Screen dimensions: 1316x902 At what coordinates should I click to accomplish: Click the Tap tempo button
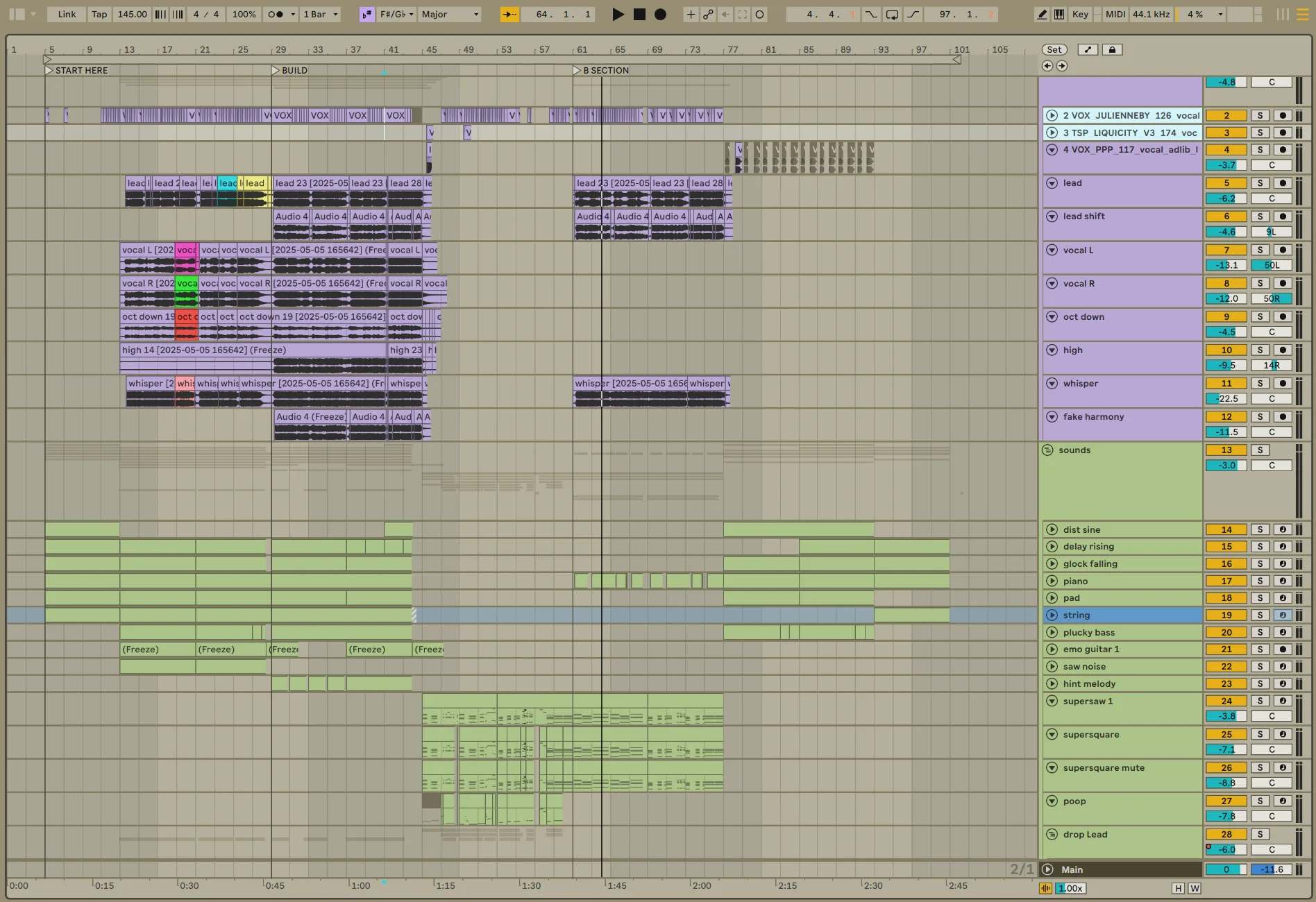[x=100, y=14]
